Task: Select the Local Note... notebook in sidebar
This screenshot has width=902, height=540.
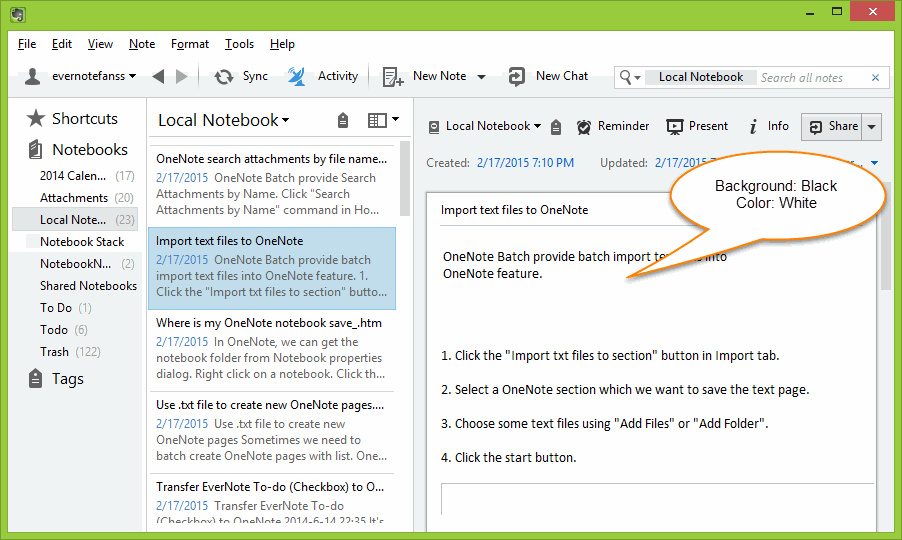Action: 75,220
